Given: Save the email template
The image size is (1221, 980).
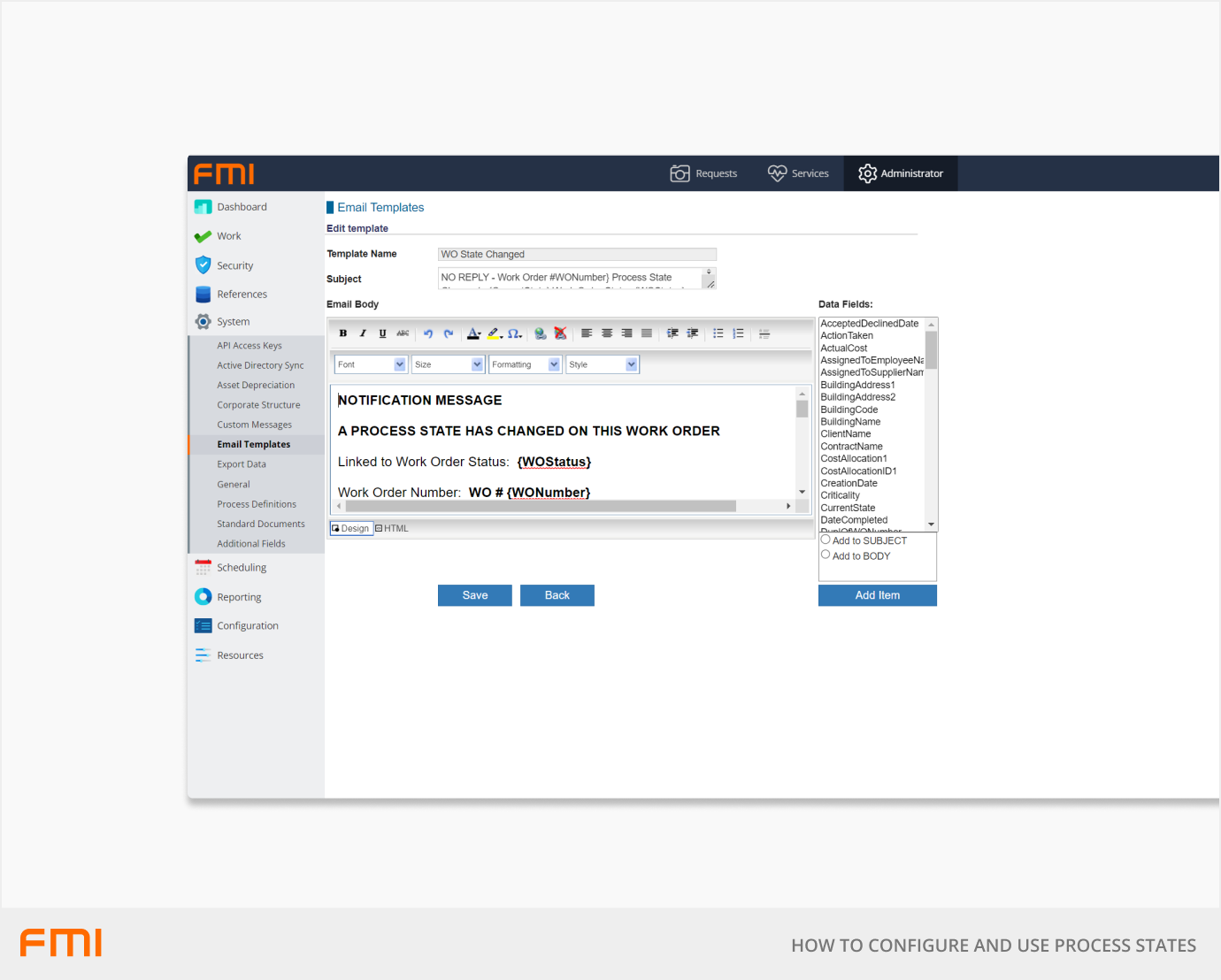Looking at the screenshot, I should pos(475,595).
